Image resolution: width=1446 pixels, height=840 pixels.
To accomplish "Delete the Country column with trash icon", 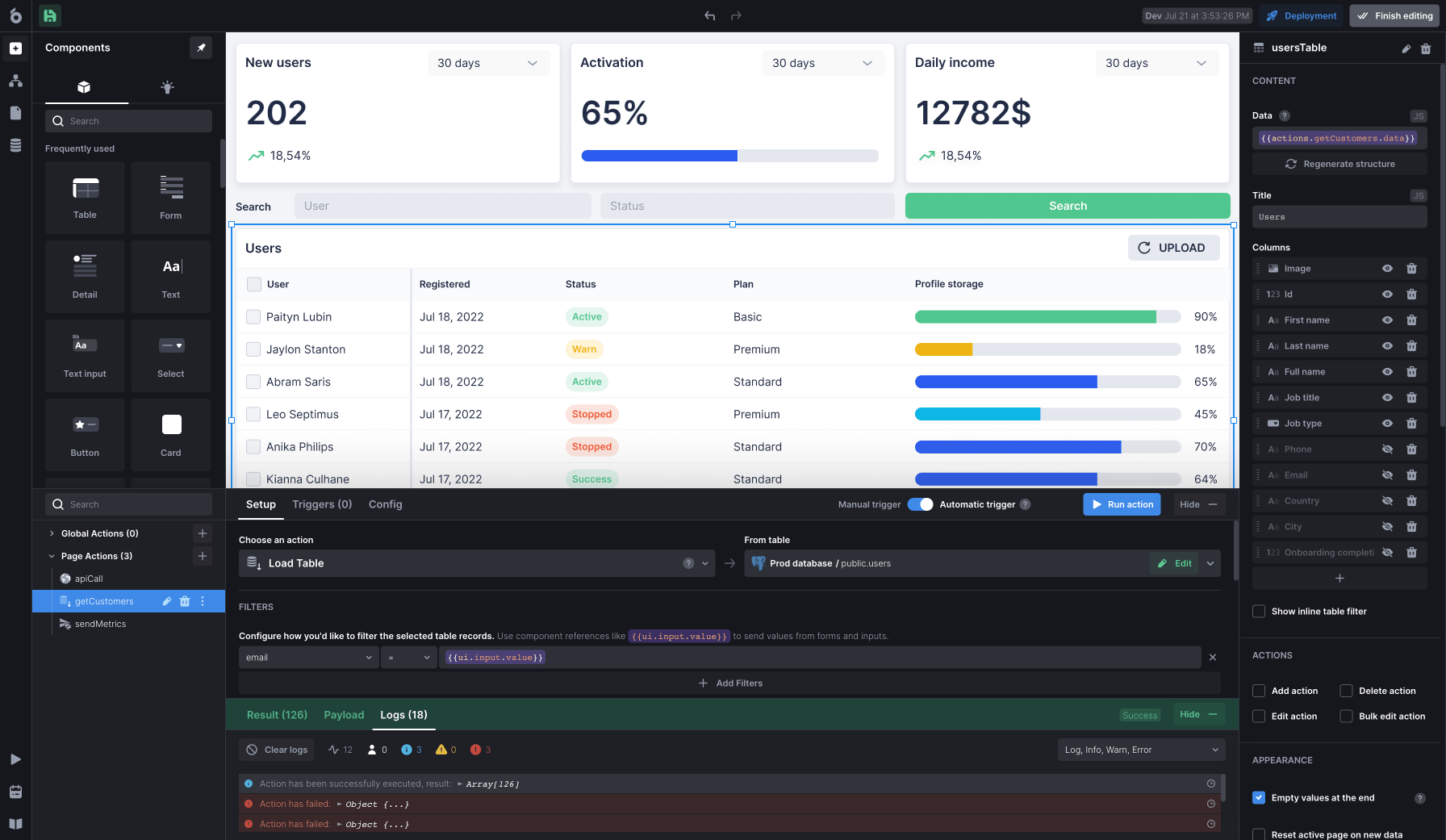I will tap(1412, 500).
